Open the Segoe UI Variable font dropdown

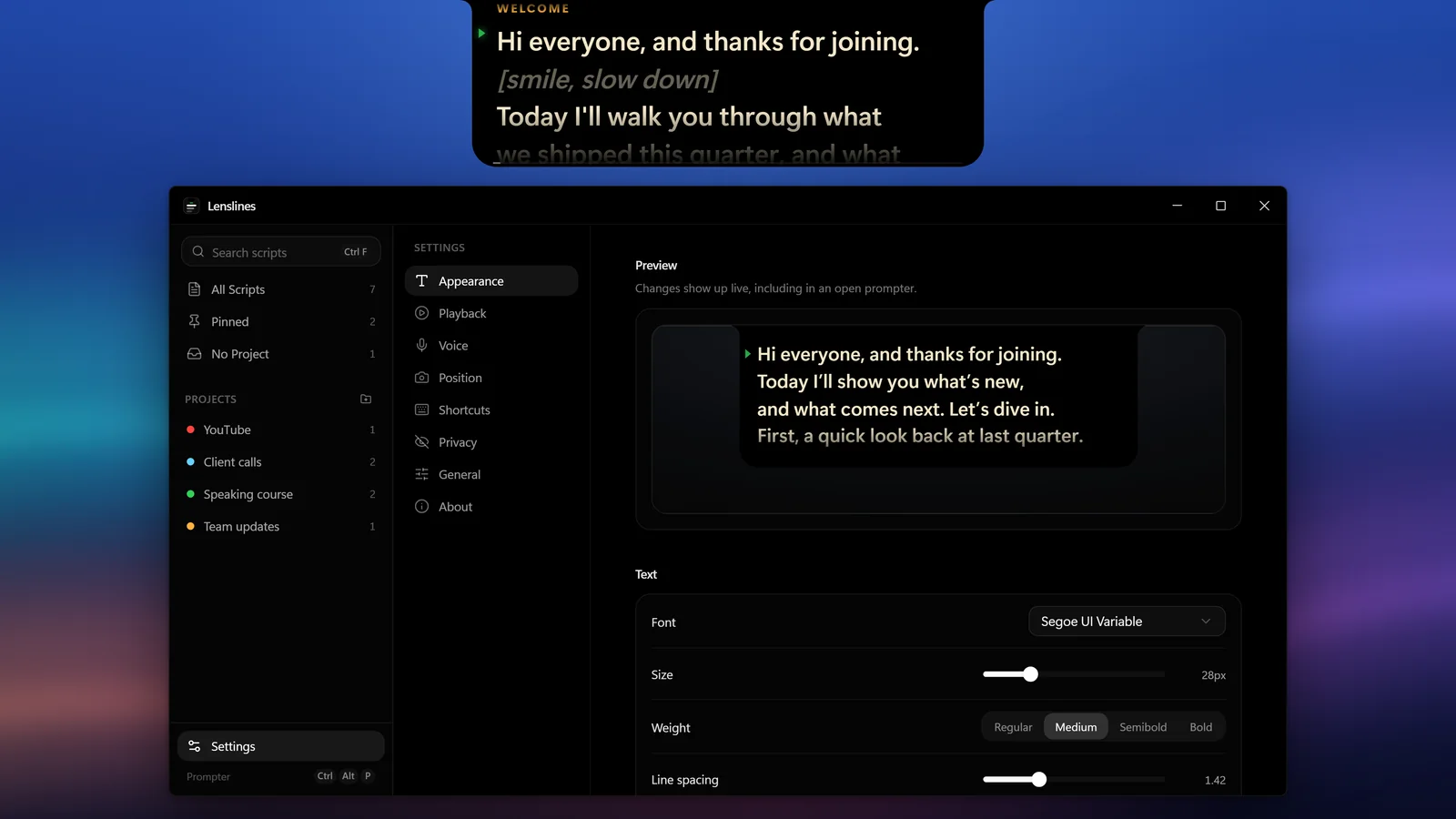[x=1127, y=622]
